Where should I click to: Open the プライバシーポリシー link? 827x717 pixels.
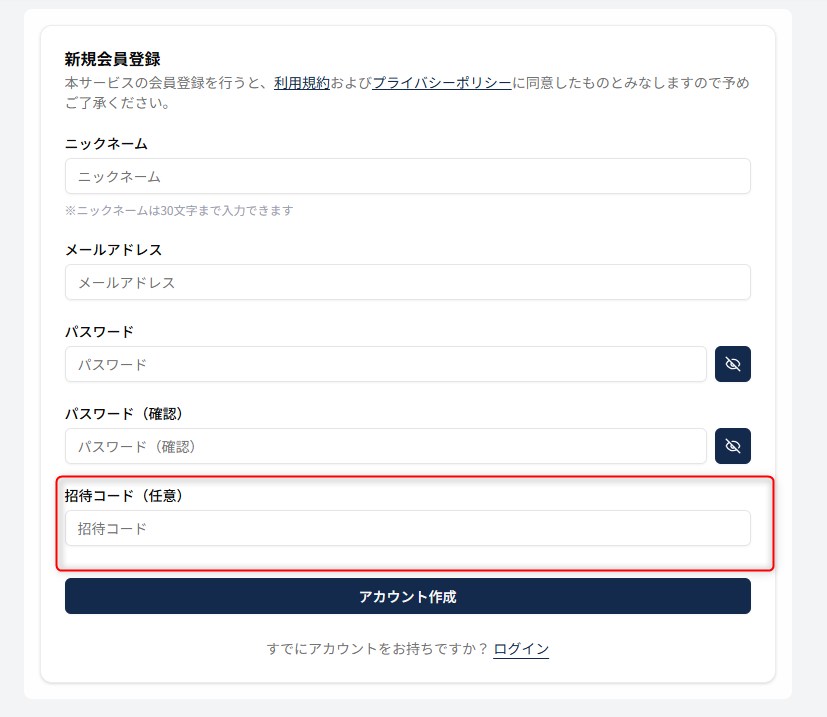[442, 84]
